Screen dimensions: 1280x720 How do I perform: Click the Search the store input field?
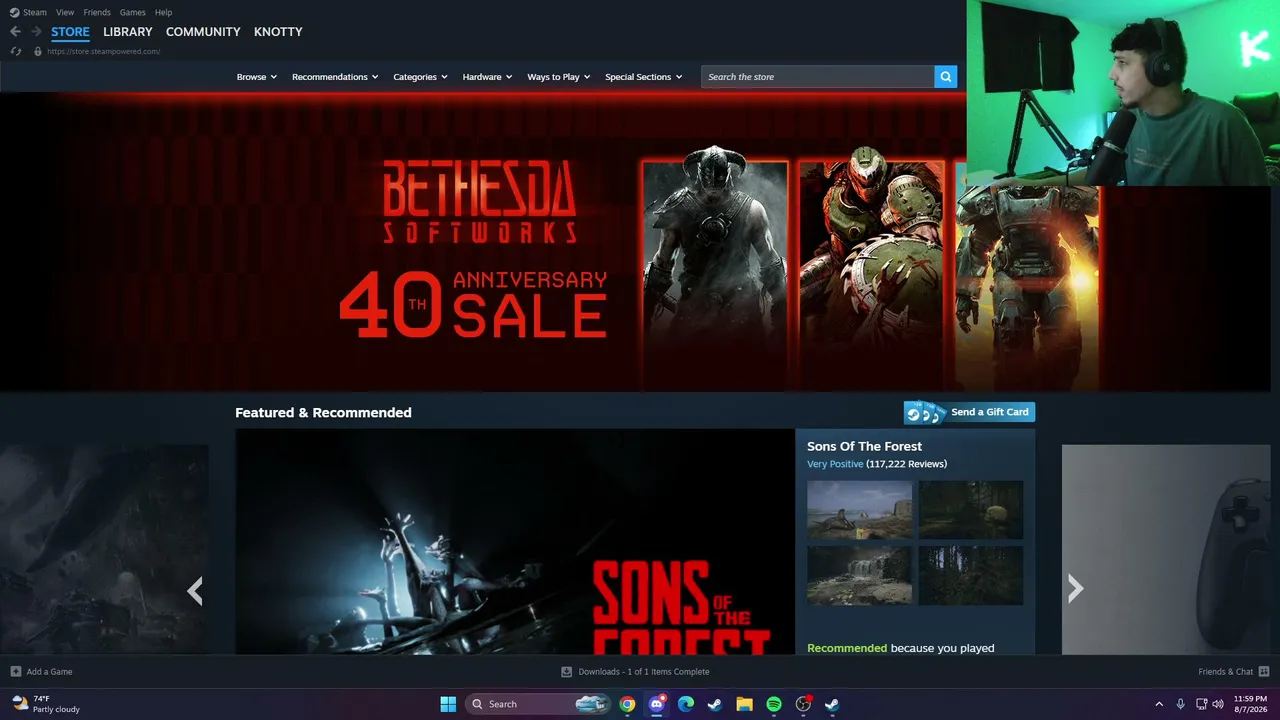pos(818,77)
